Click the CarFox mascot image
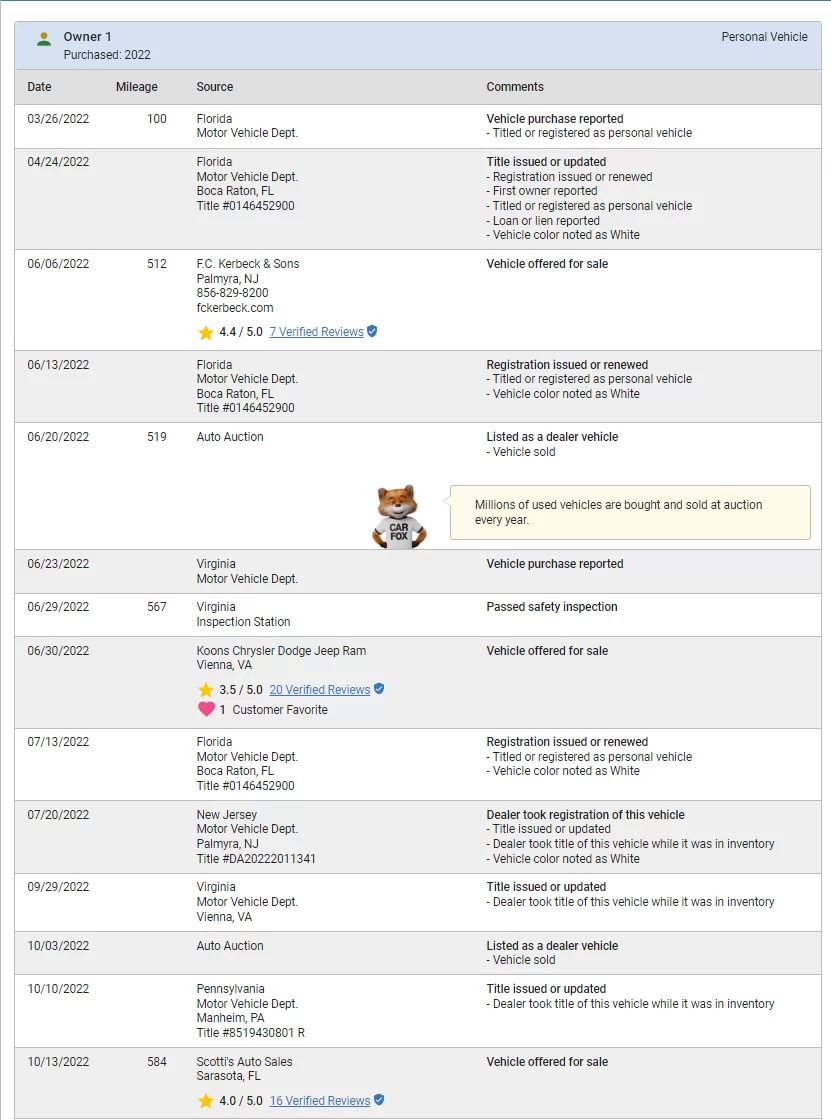 point(399,517)
